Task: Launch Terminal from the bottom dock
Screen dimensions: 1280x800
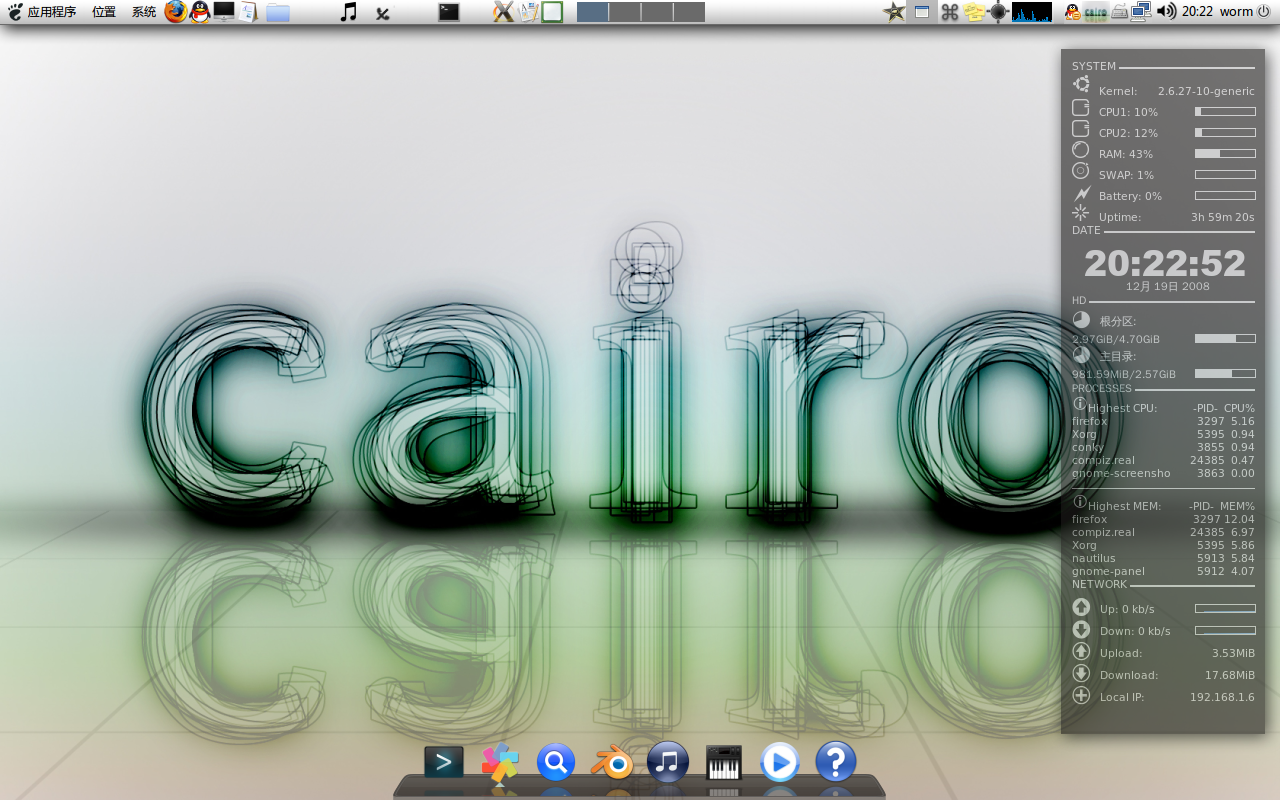Action: 444,763
